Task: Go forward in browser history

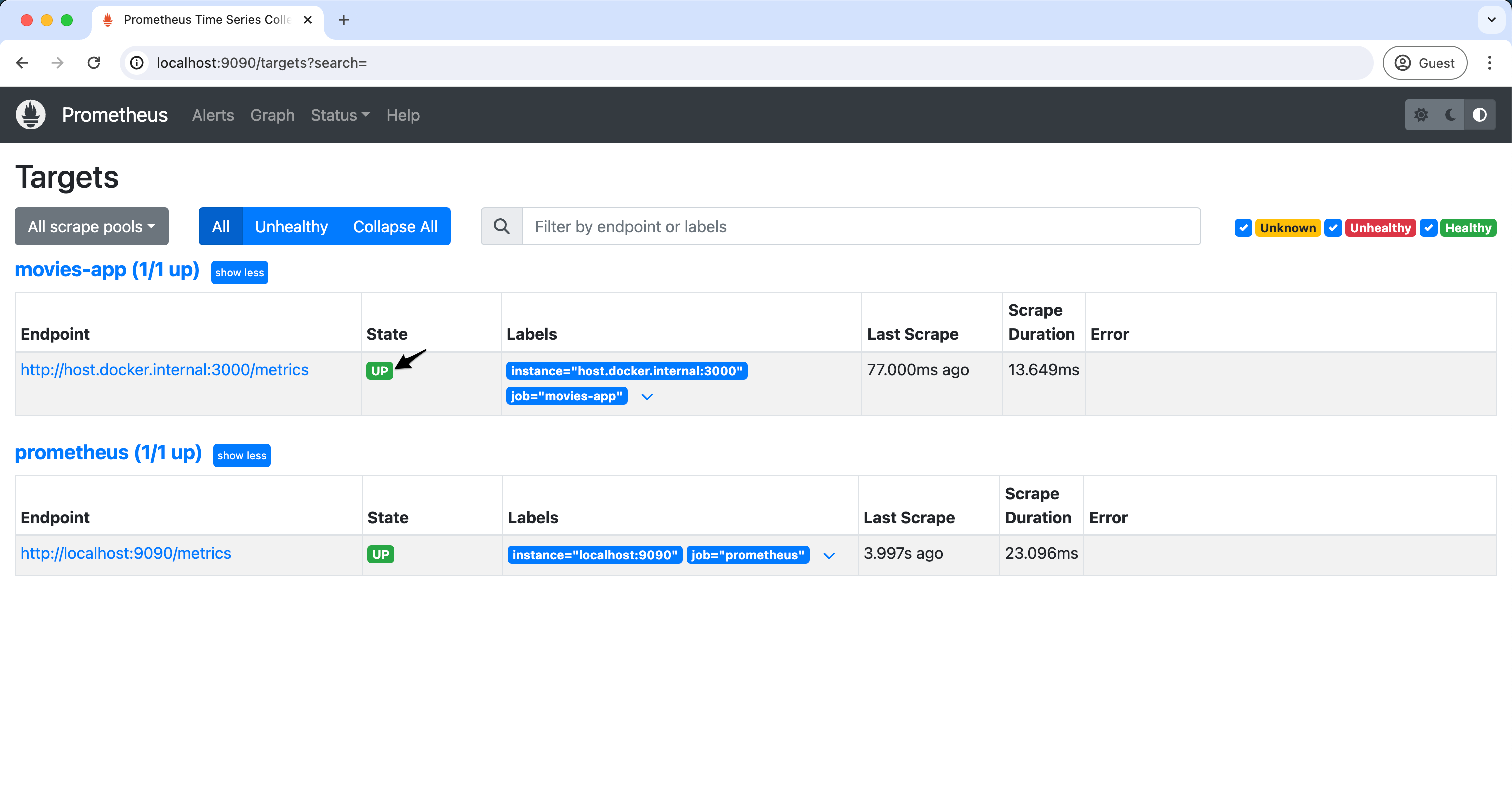Action: (x=57, y=63)
